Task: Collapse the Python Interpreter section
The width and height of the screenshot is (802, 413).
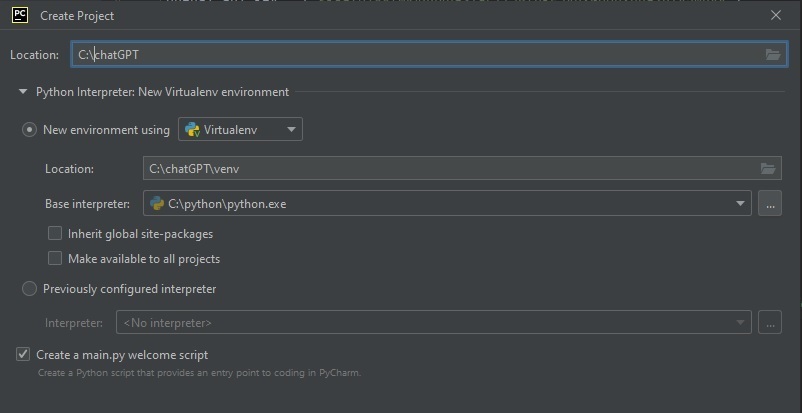Action: click(x=23, y=92)
